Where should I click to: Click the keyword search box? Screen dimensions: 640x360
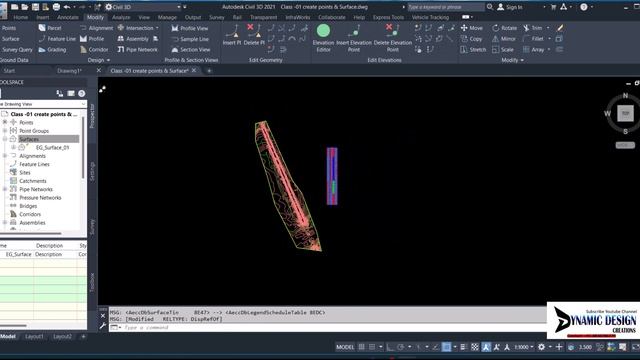(x=446, y=7)
